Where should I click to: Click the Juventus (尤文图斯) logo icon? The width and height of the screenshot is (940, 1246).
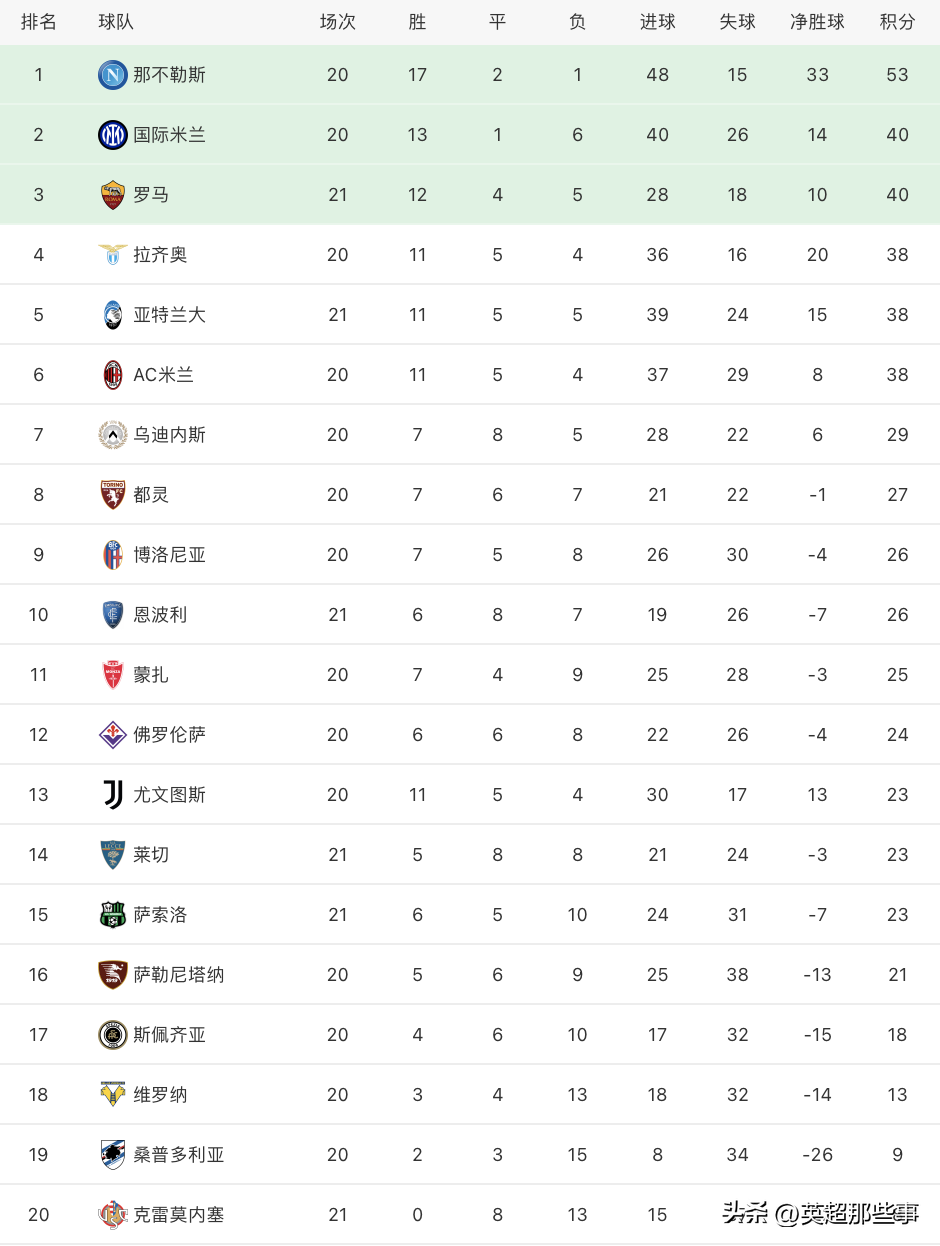click(x=113, y=795)
